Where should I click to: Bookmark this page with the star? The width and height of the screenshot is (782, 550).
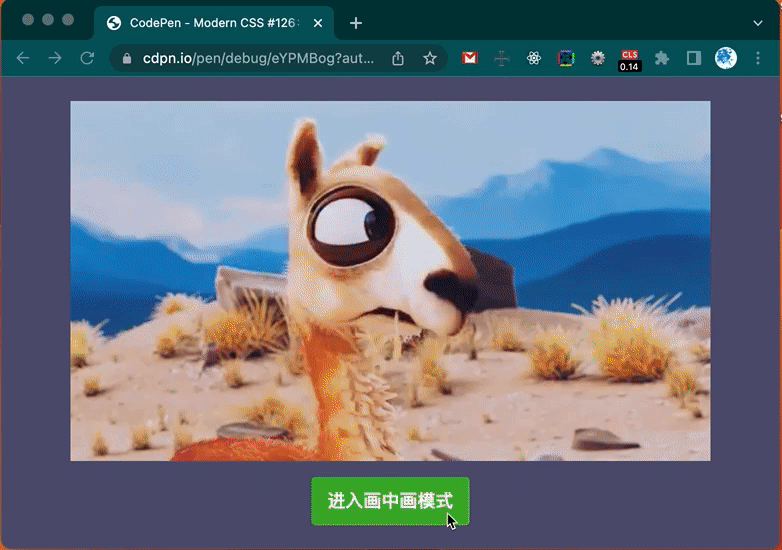(x=430, y=58)
